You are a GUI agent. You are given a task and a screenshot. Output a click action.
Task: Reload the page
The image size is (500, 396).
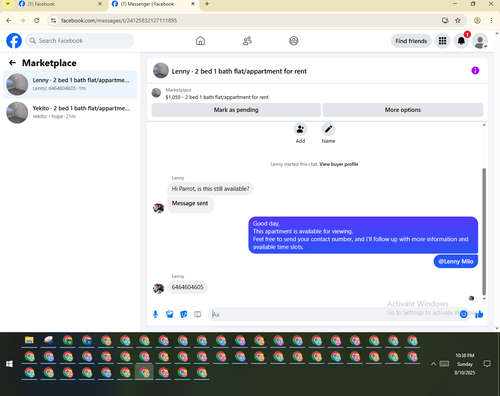[37, 20]
